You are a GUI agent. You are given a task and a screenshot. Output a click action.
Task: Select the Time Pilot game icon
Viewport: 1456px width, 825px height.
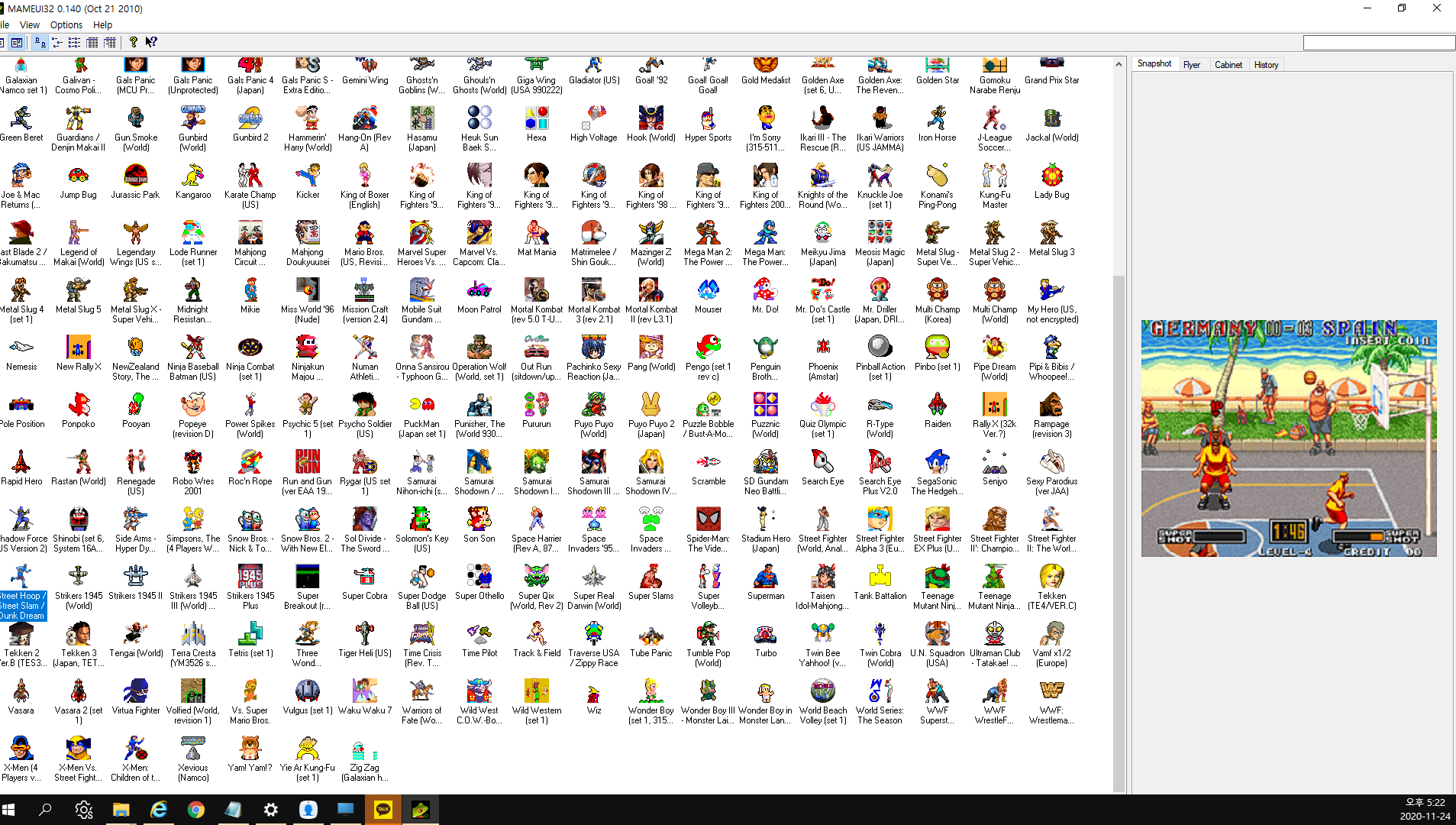[x=479, y=634]
